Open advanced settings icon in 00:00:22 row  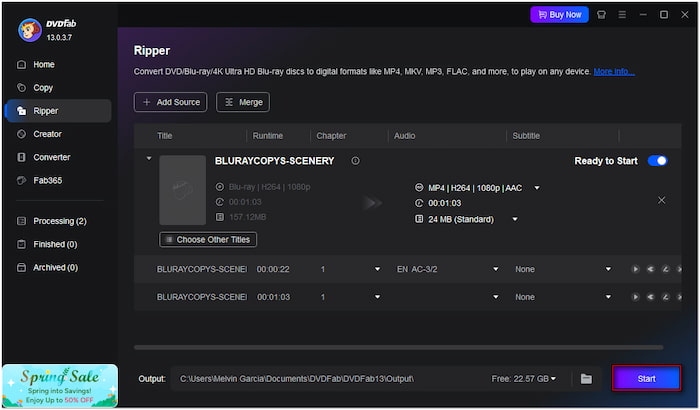[650, 269]
